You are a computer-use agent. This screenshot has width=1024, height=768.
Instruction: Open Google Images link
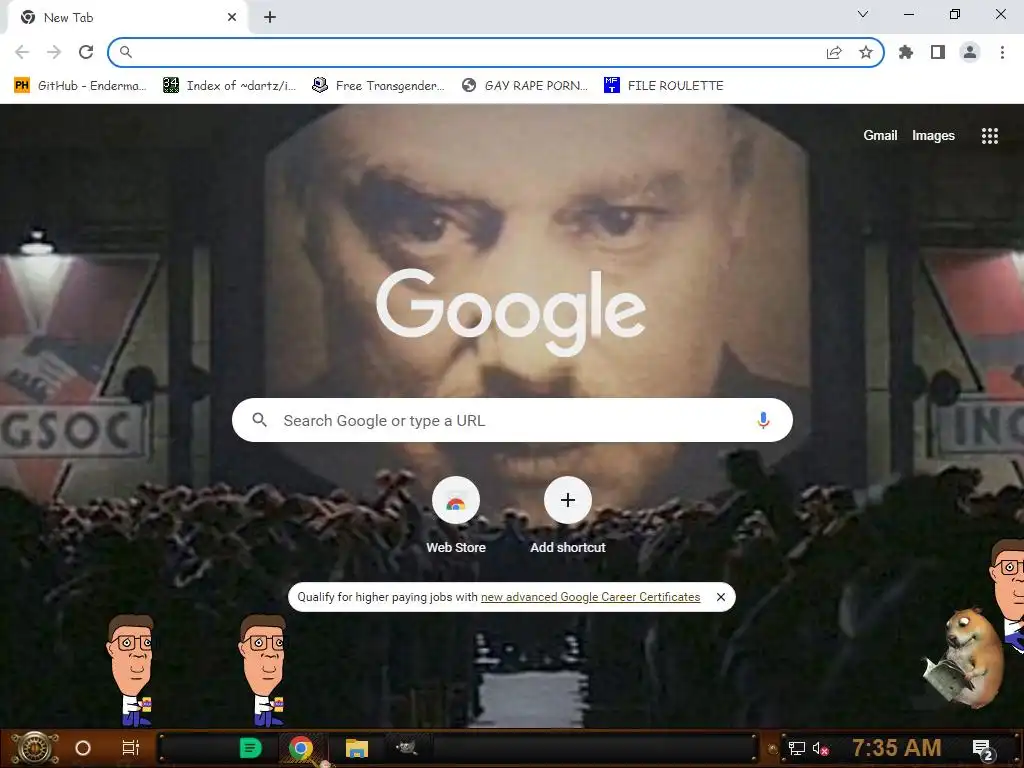(933, 135)
